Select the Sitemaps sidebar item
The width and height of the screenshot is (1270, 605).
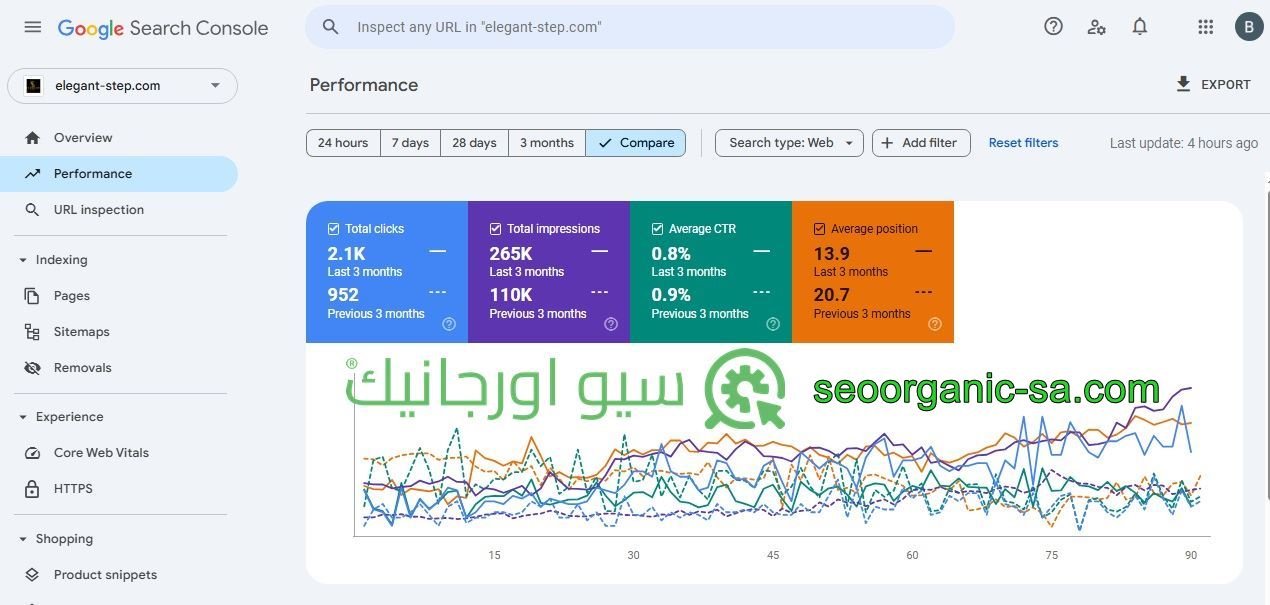(x=81, y=331)
